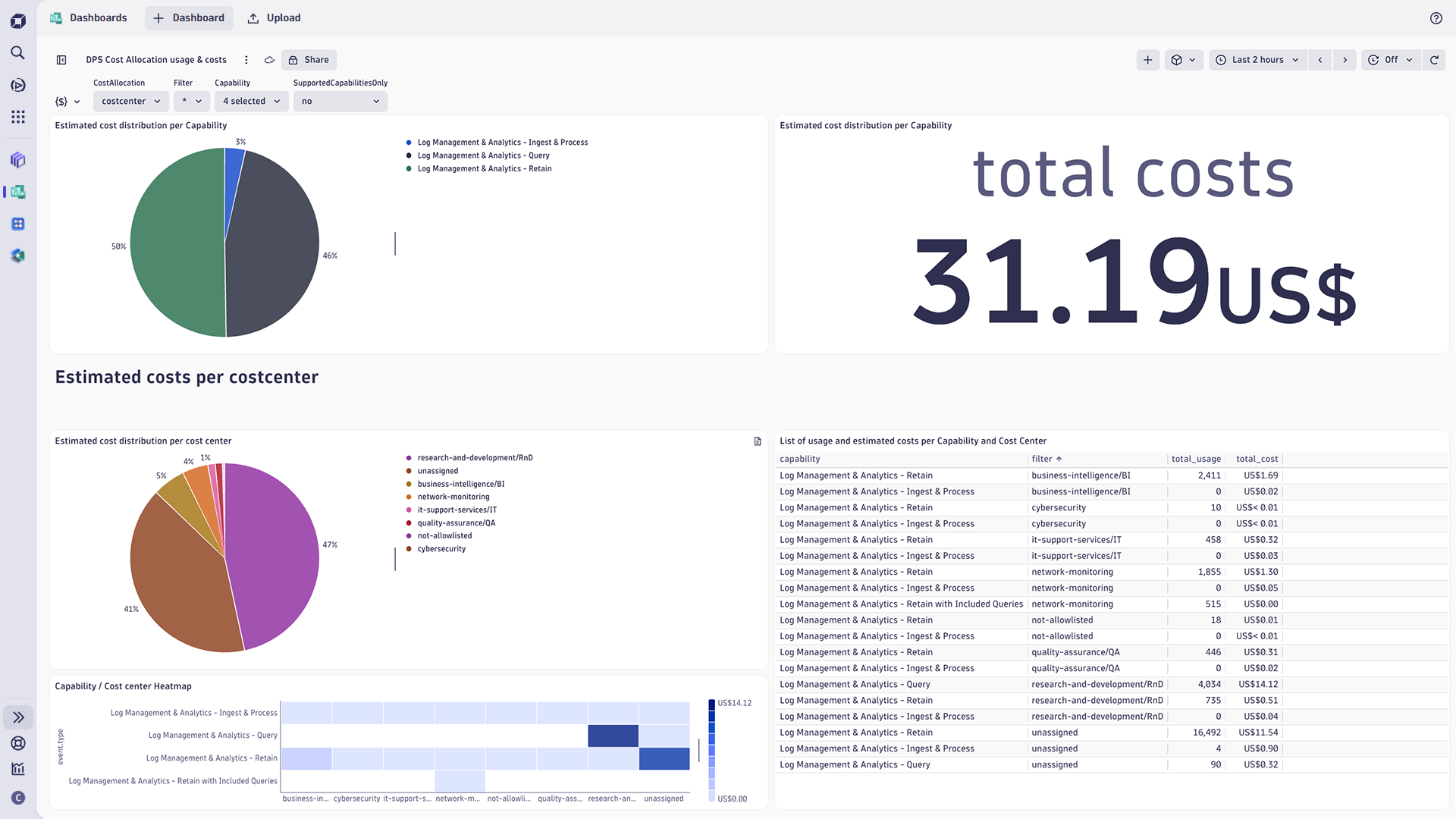The image size is (1456, 819).
Task: Refresh the dashboard with the reload icon
Action: [1434, 59]
